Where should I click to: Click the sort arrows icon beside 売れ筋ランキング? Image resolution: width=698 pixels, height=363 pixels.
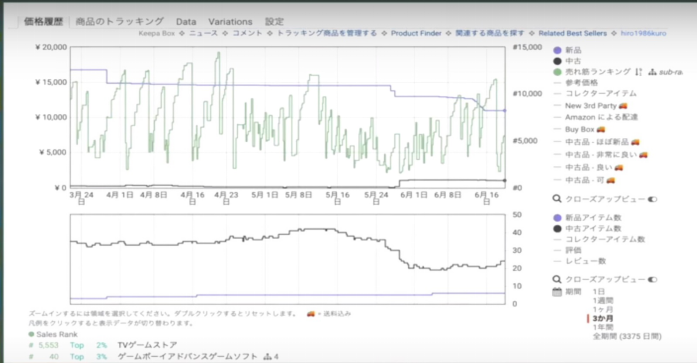639,72
